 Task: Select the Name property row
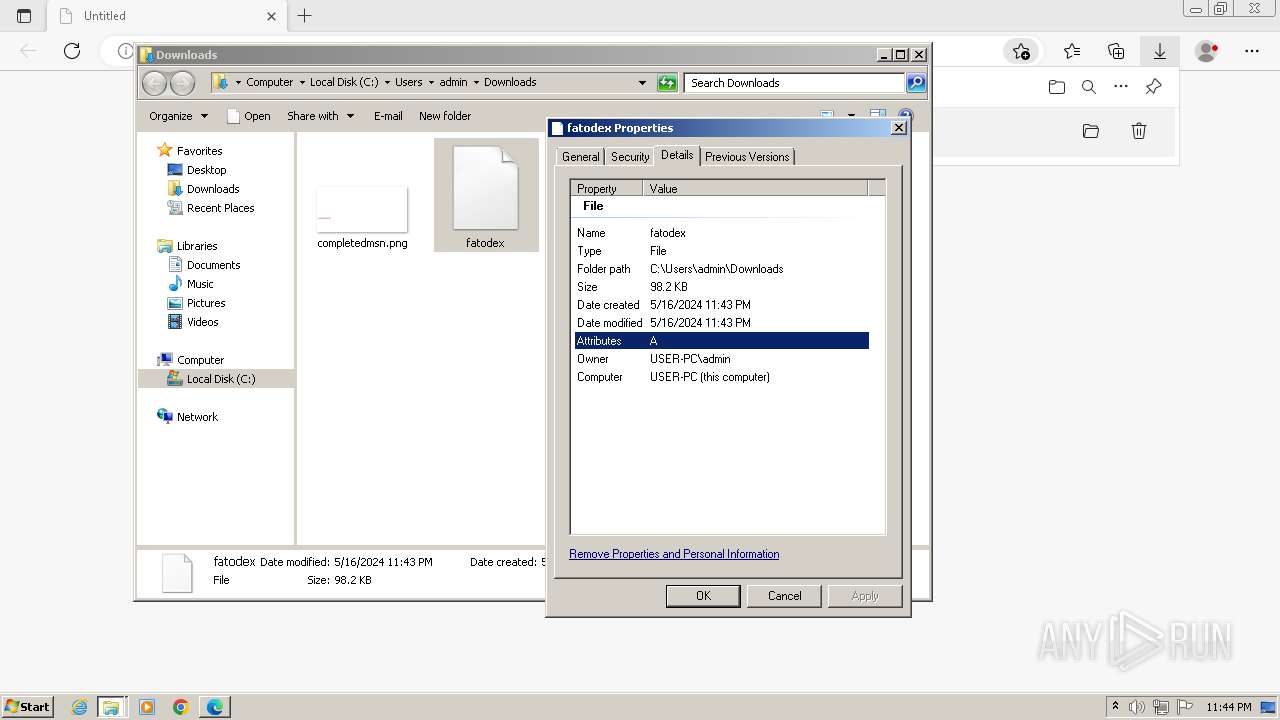[722, 233]
